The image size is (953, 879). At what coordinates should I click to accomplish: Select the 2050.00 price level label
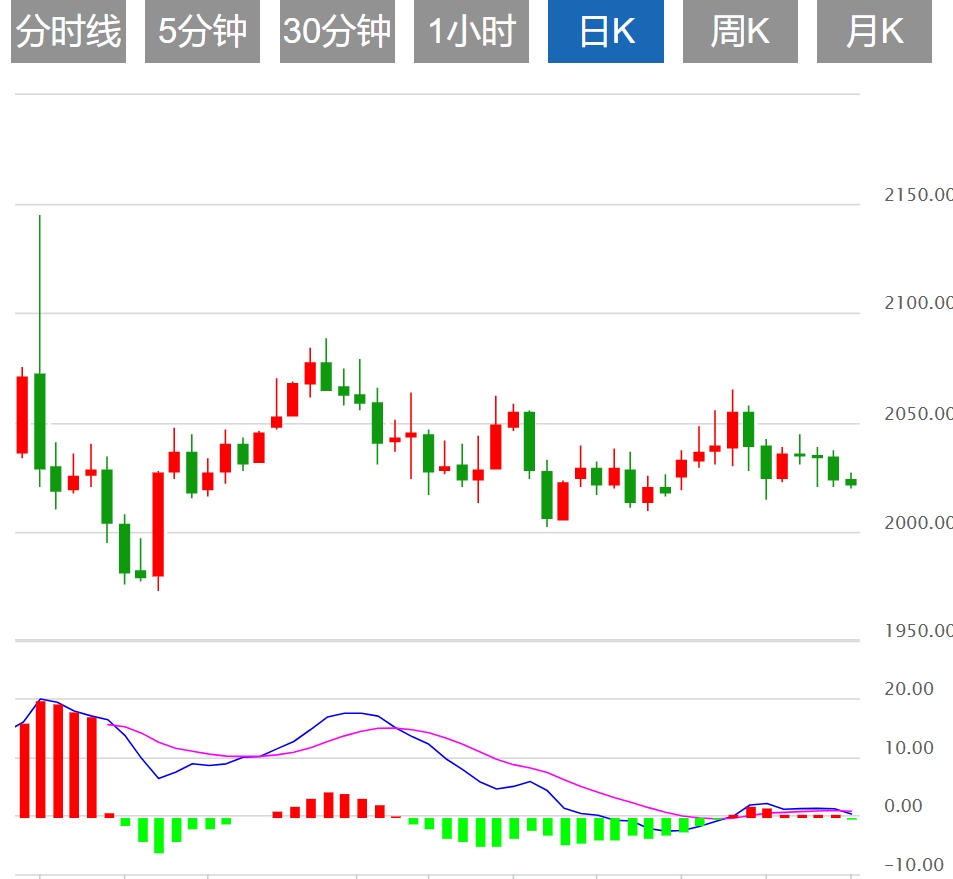(x=918, y=414)
